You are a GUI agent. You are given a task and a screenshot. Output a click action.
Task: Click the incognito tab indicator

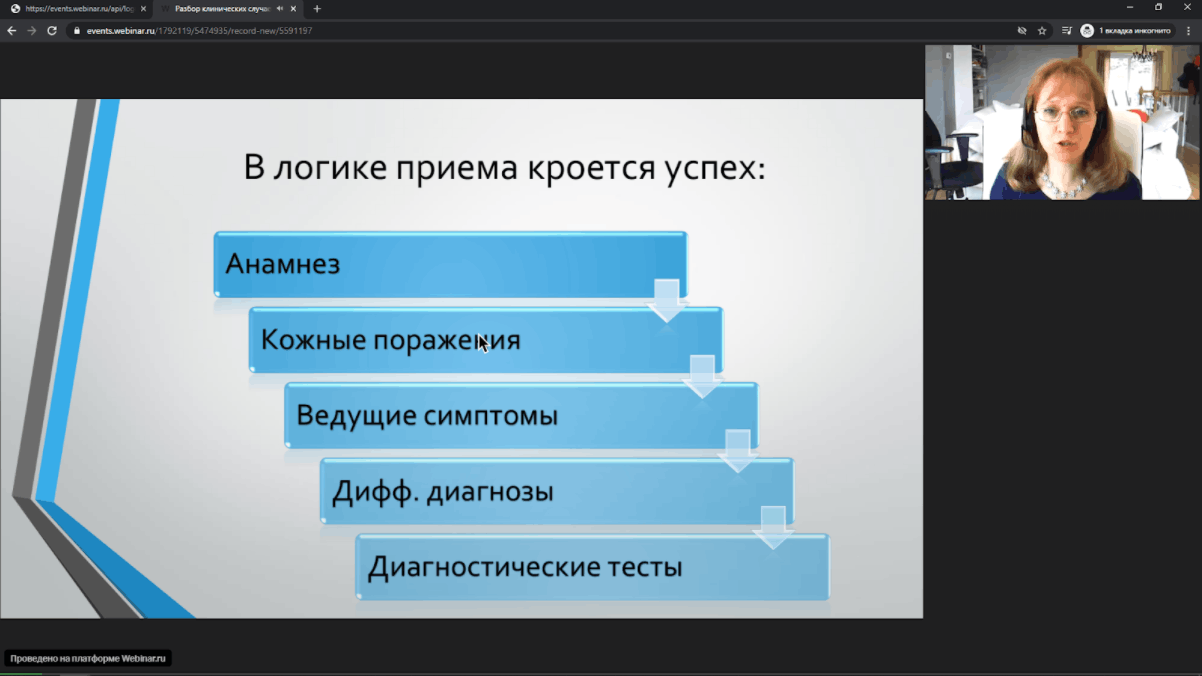click(1126, 31)
